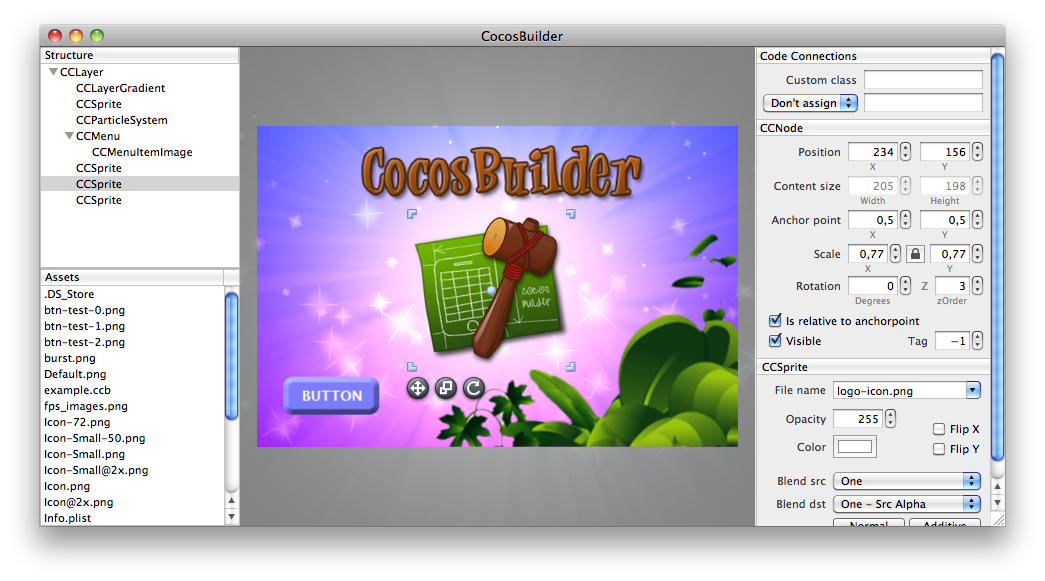The image size is (1045, 581).
Task: Select the rotate tool on the canvas
Action: pyautogui.click(x=472, y=388)
